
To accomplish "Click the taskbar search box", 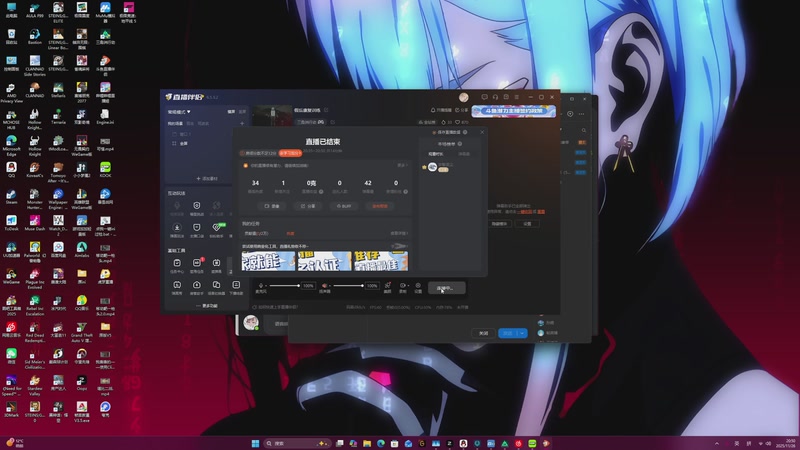I will 296,443.
